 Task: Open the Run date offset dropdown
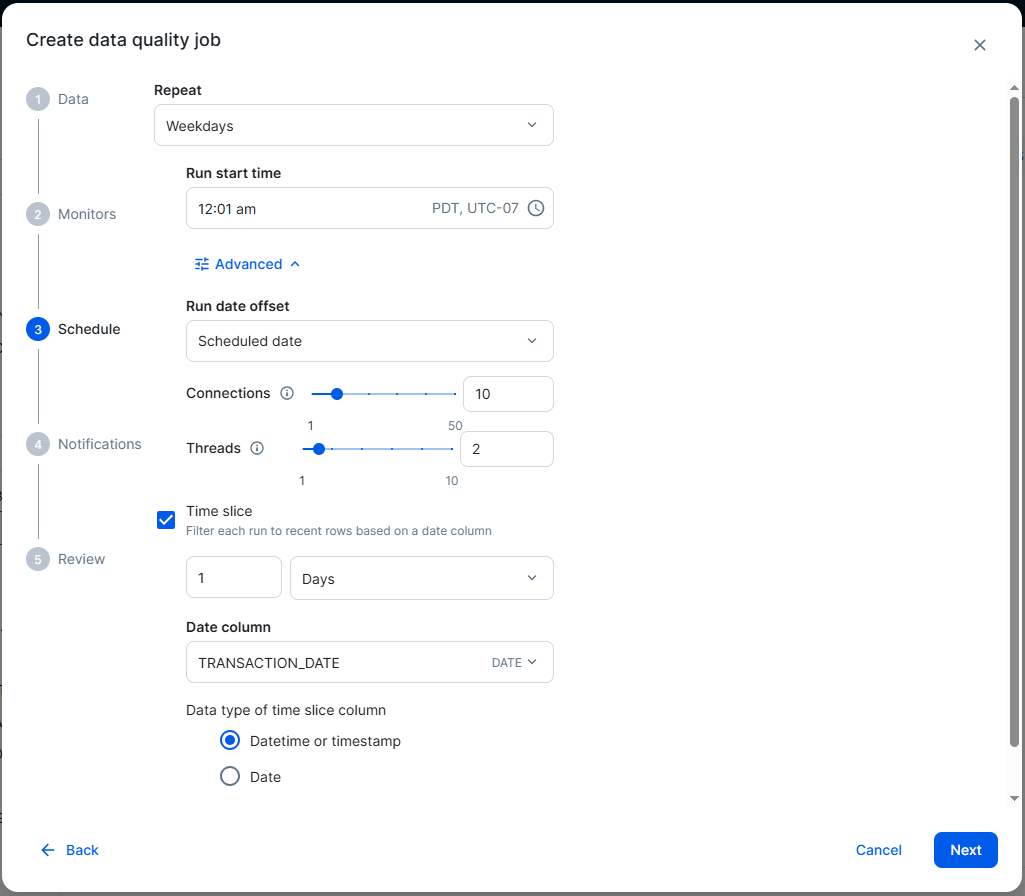point(369,340)
